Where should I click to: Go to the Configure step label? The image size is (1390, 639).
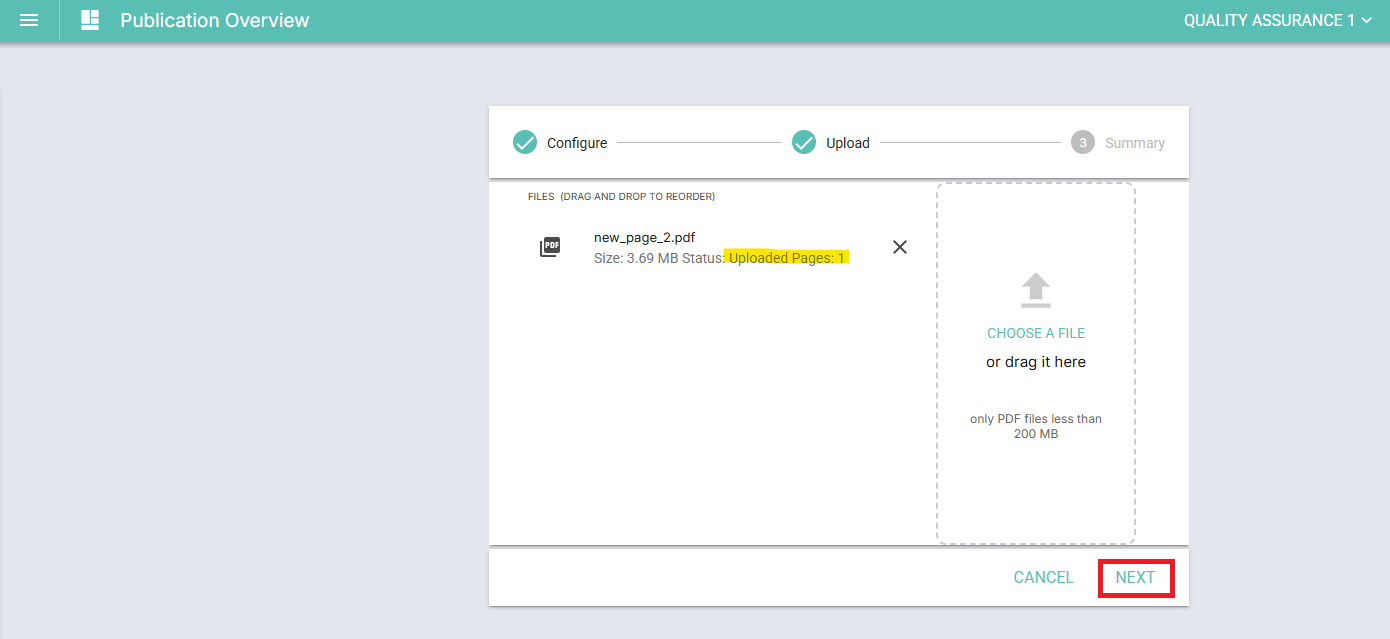tap(577, 143)
